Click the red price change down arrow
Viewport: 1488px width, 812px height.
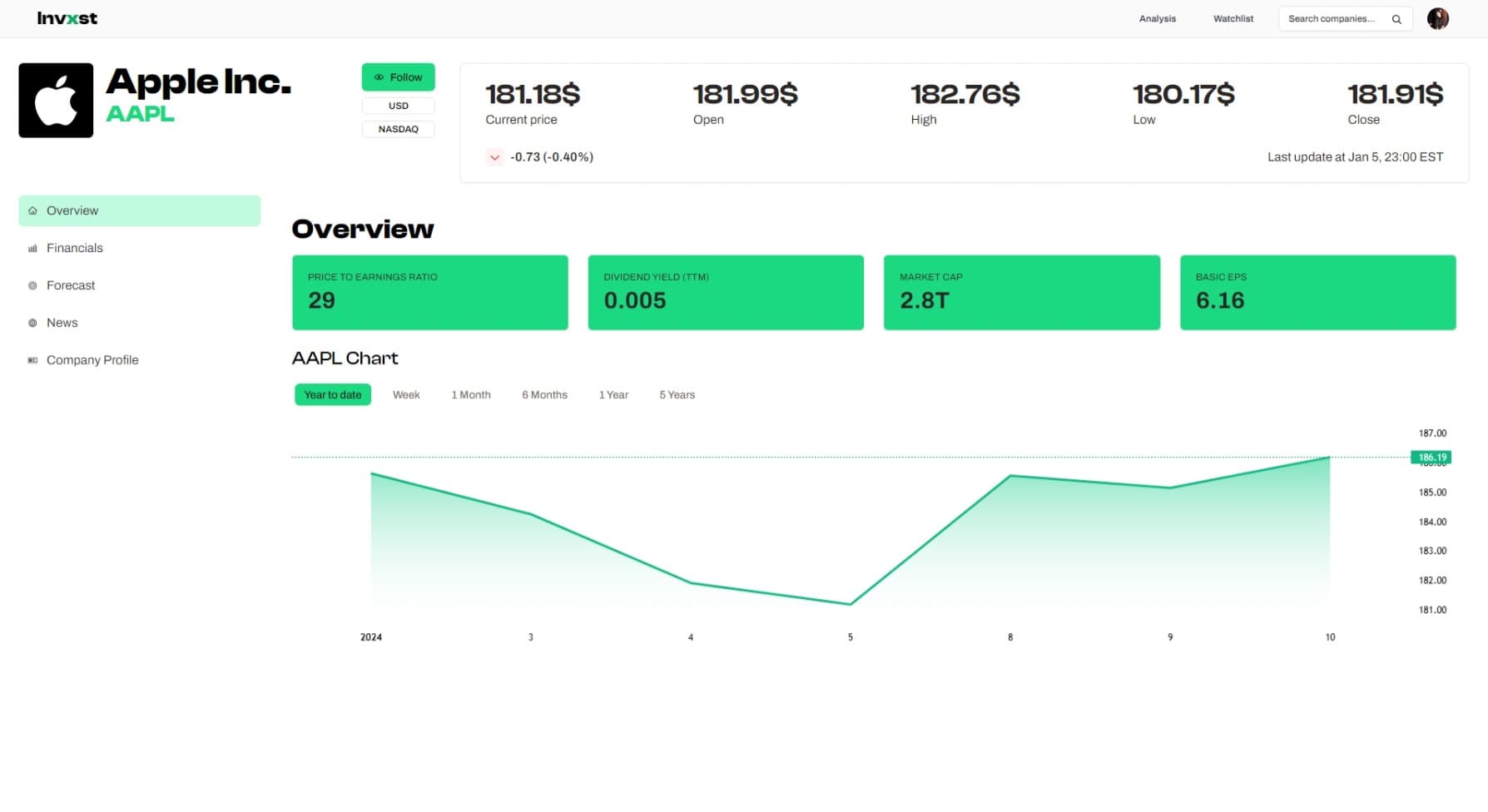(494, 157)
